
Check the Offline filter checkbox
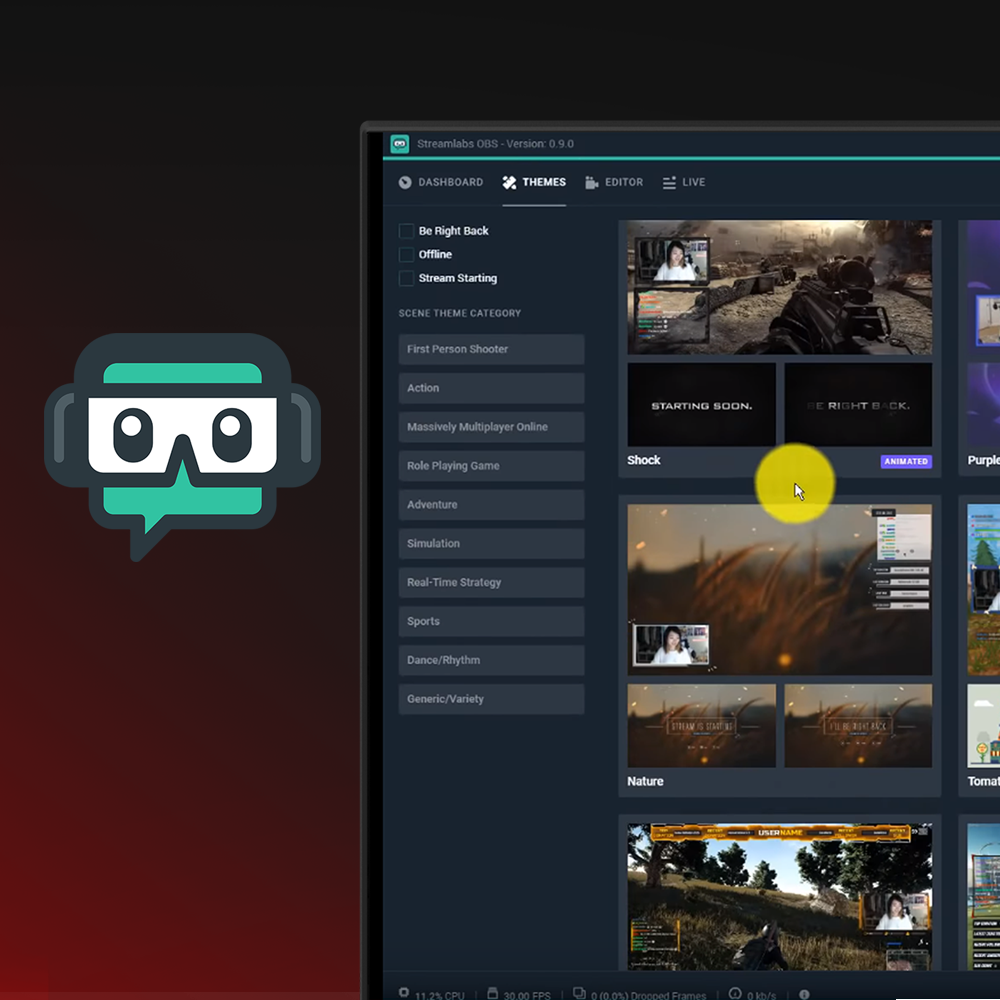(x=406, y=255)
